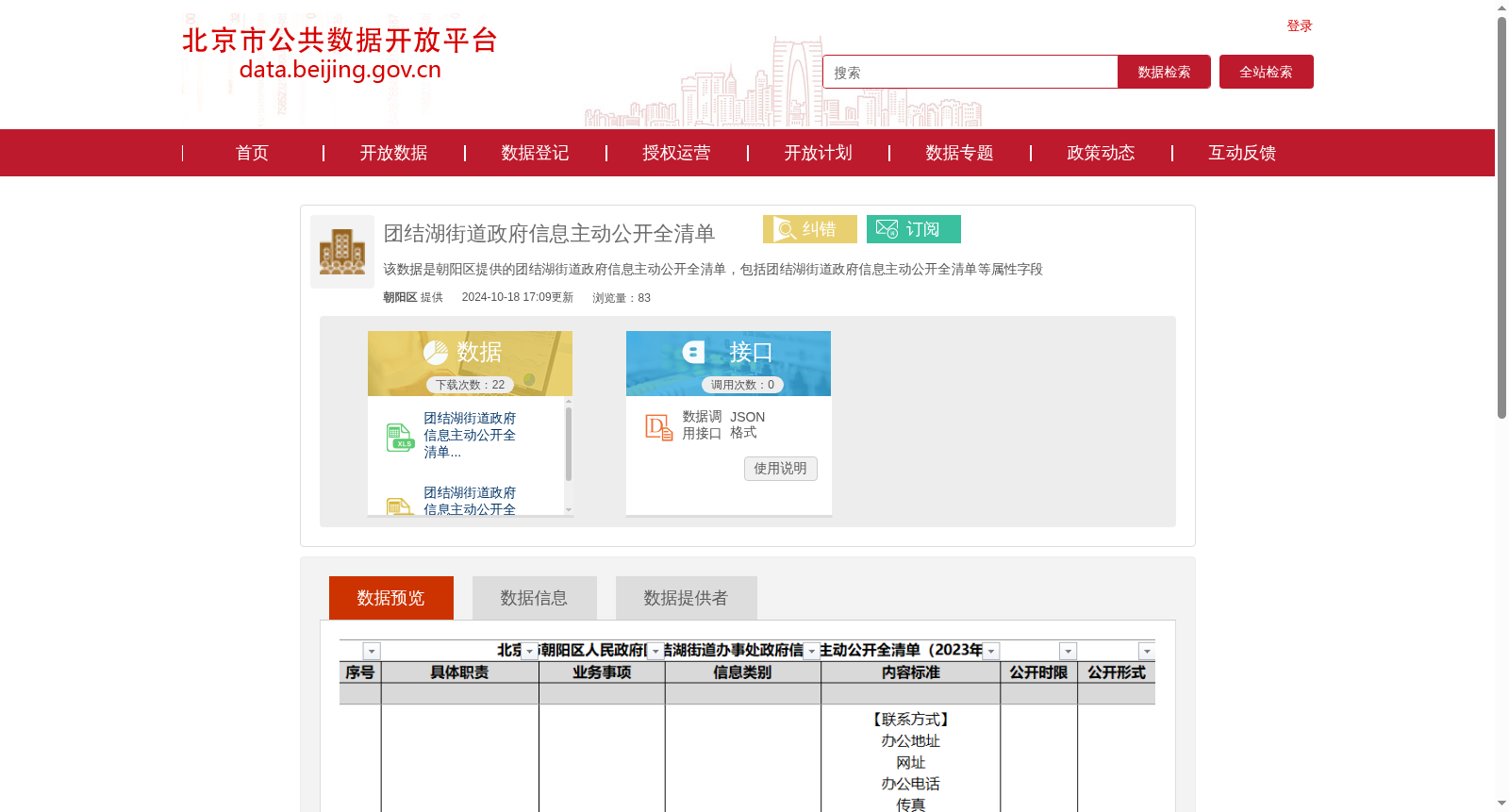
Task: Click the 数据 card header banner
Action: (x=470, y=363)
